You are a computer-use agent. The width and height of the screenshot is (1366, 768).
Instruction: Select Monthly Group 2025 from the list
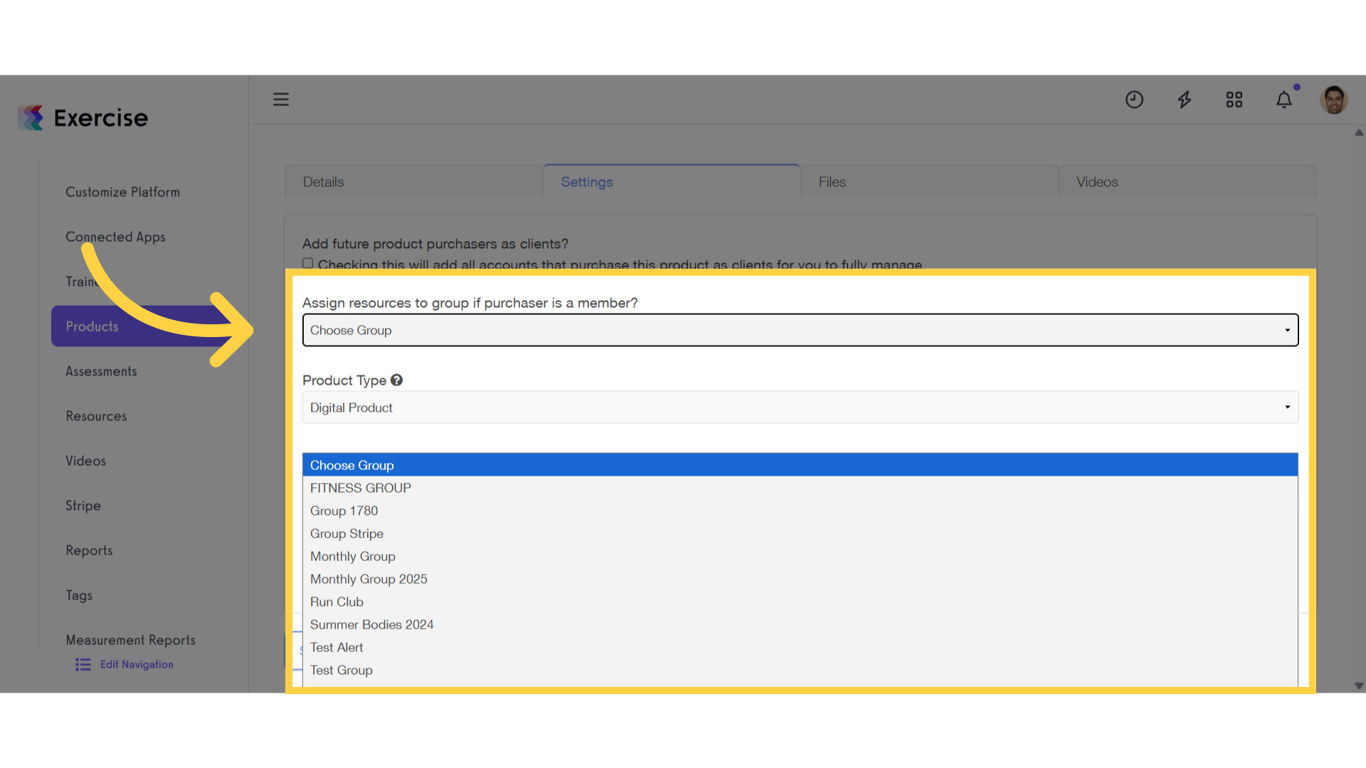pyautogui.click(x=368, y=578)
